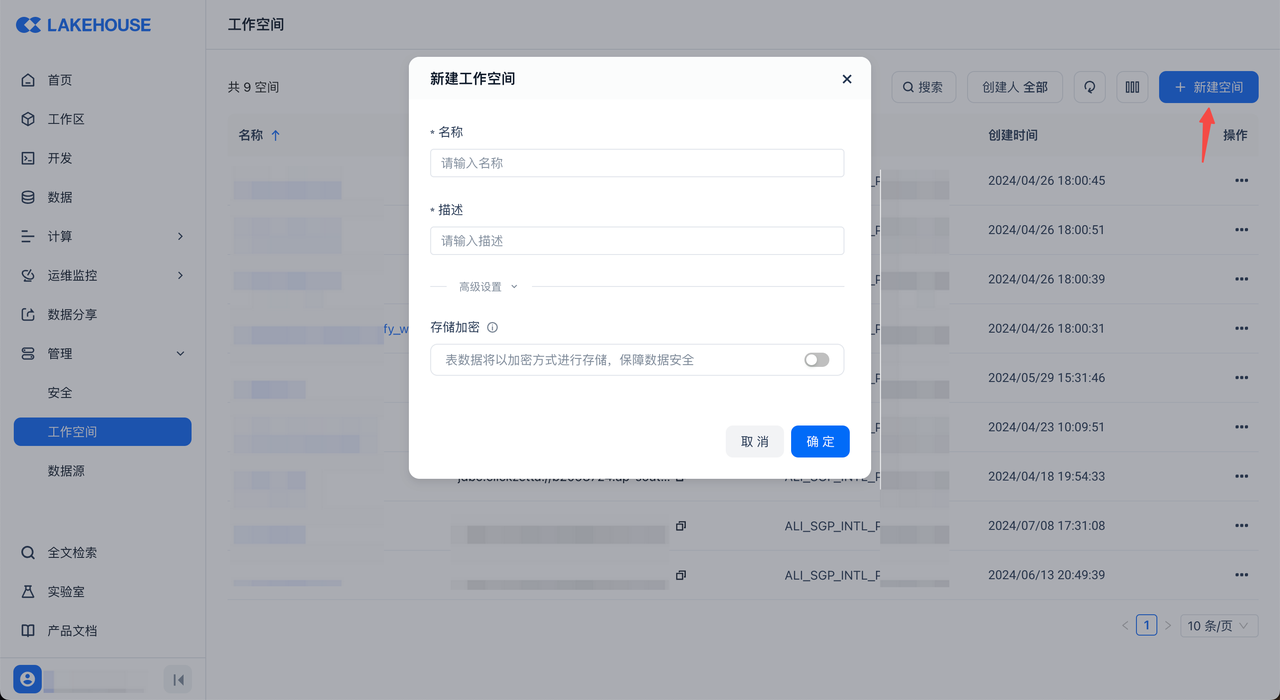Open the 创建人 全部 filter dropdown

click(x=1014, y=87)
